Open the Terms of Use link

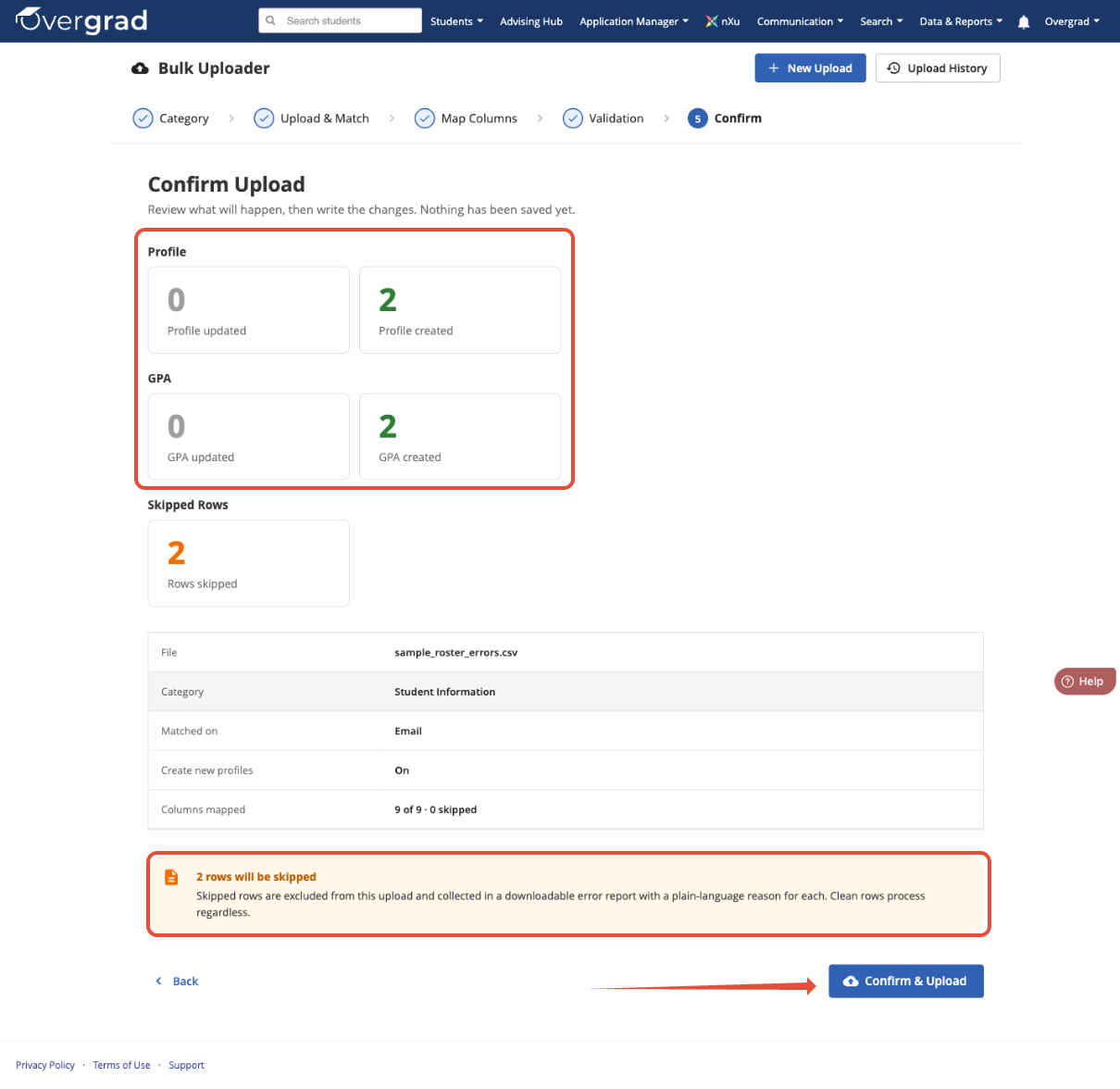tap(121, 1065)
